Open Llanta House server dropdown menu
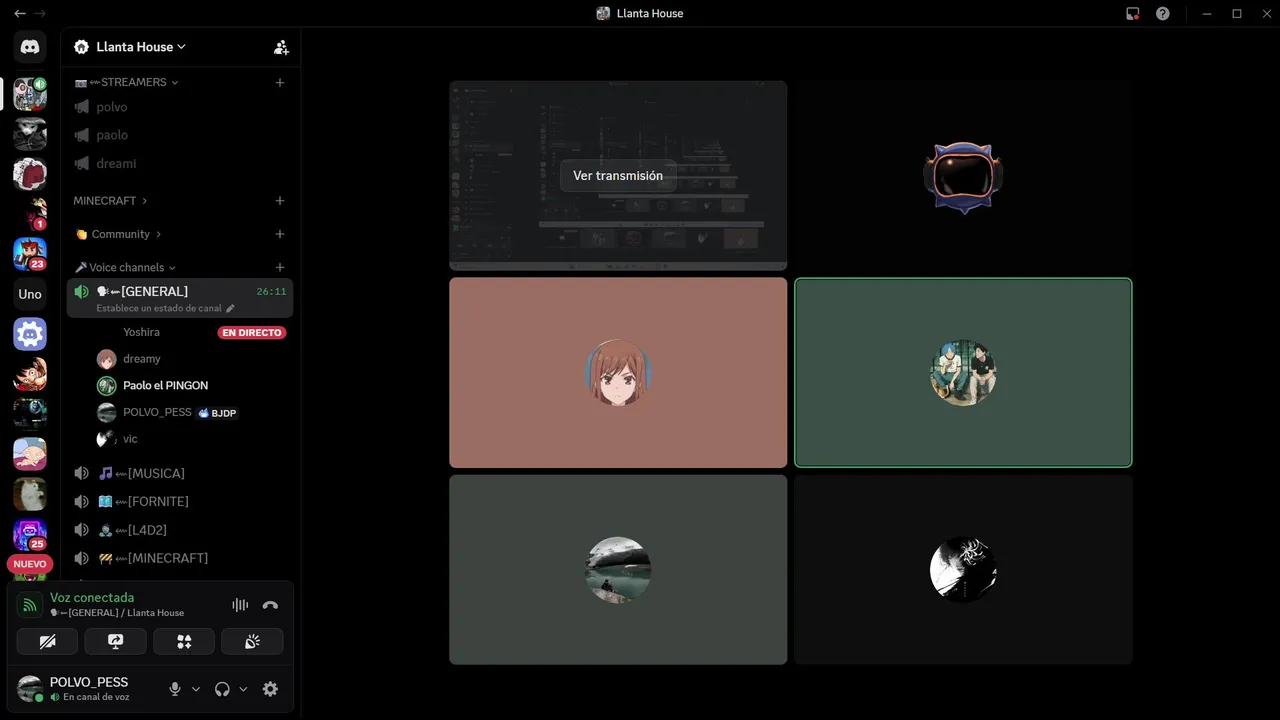Viewport: 1280px width, 720px height. 130,47
